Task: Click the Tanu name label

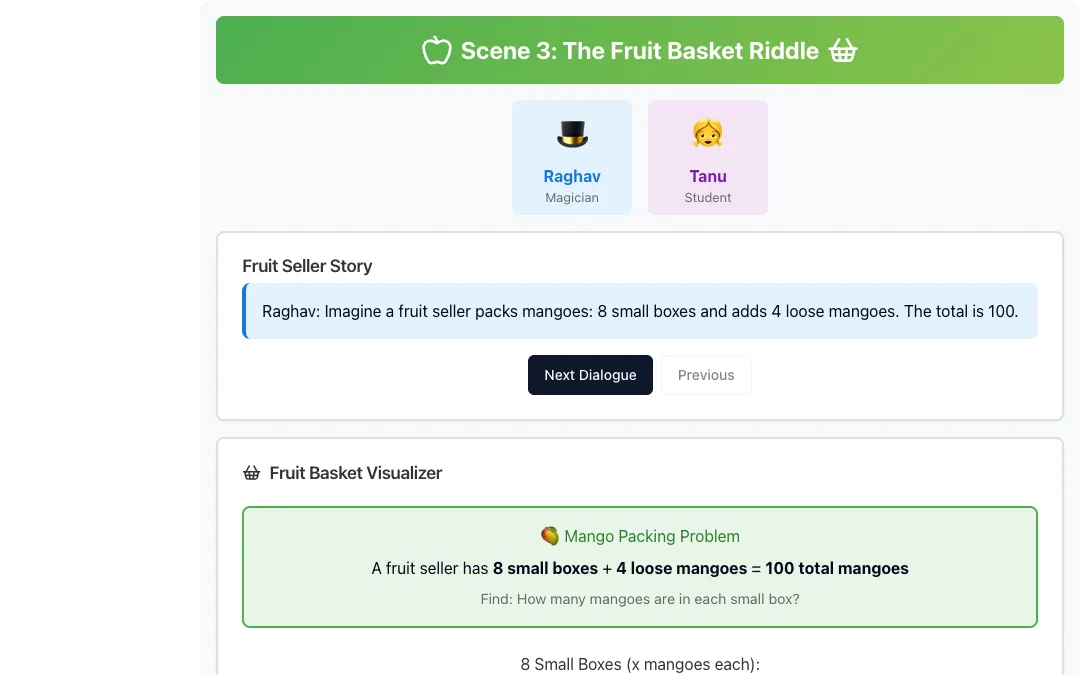Action: (707, 176)
